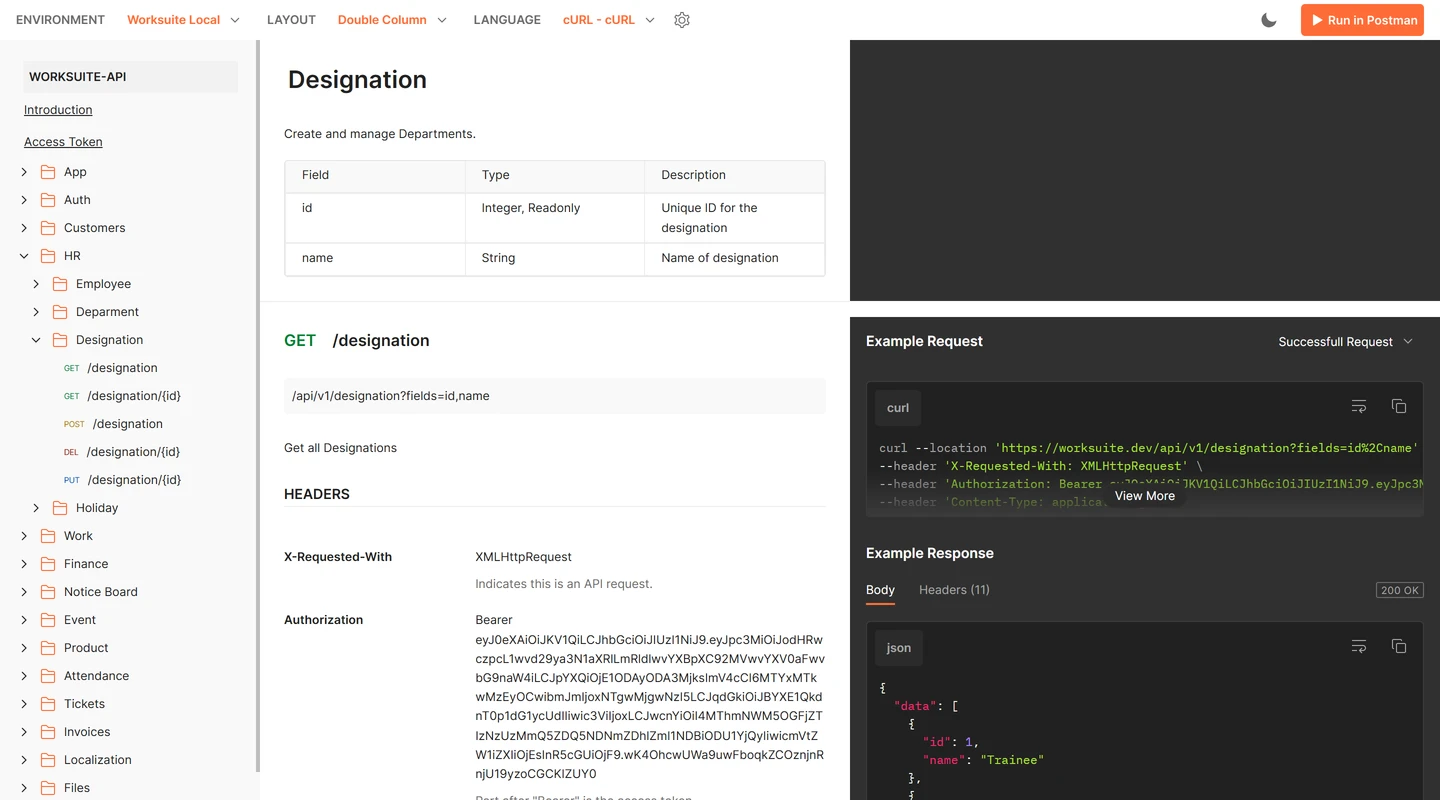Expand the Deparment folder chevron

tap(36, 312)
